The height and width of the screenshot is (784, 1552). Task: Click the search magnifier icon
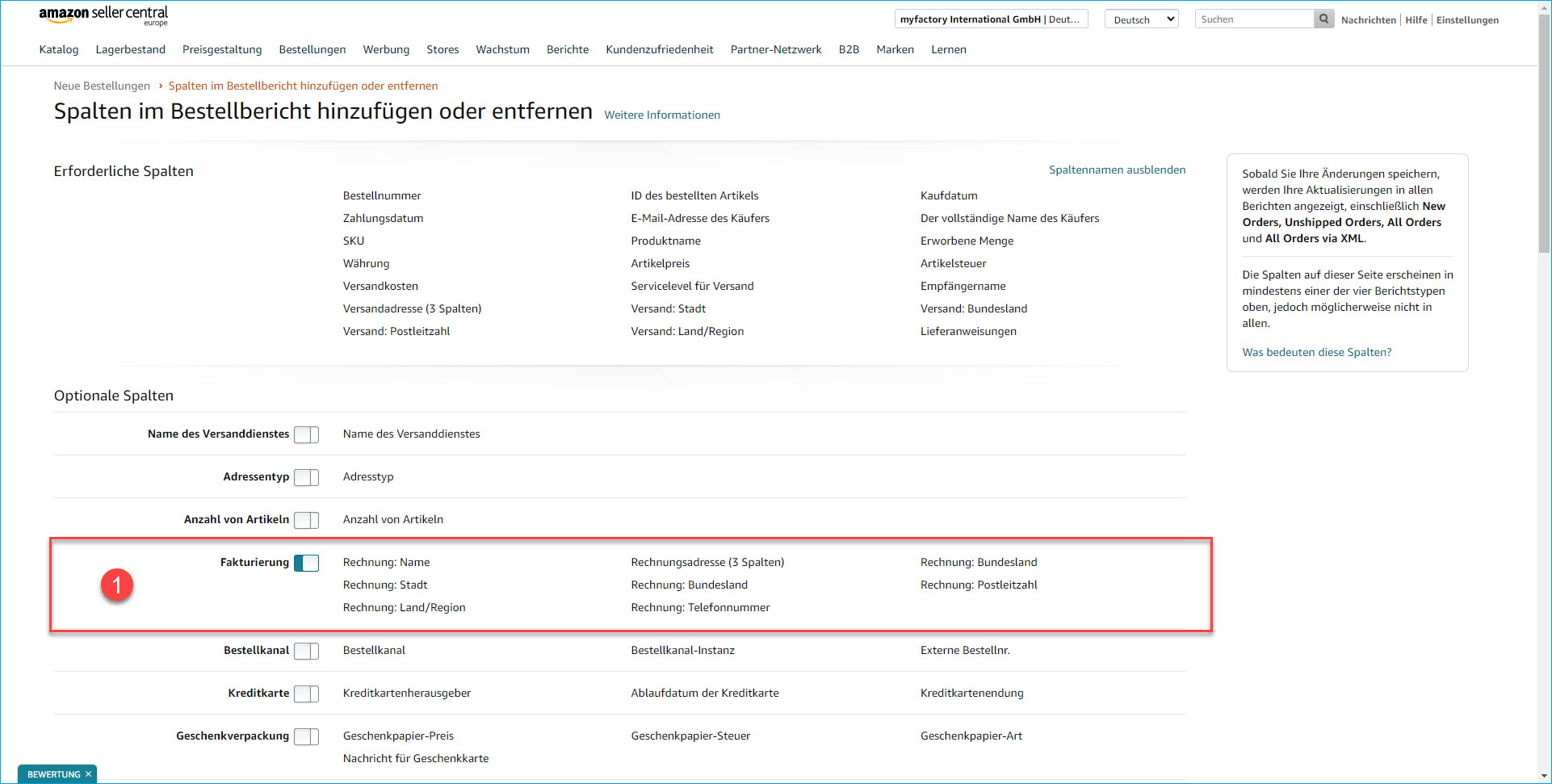tap(1323, 19)
